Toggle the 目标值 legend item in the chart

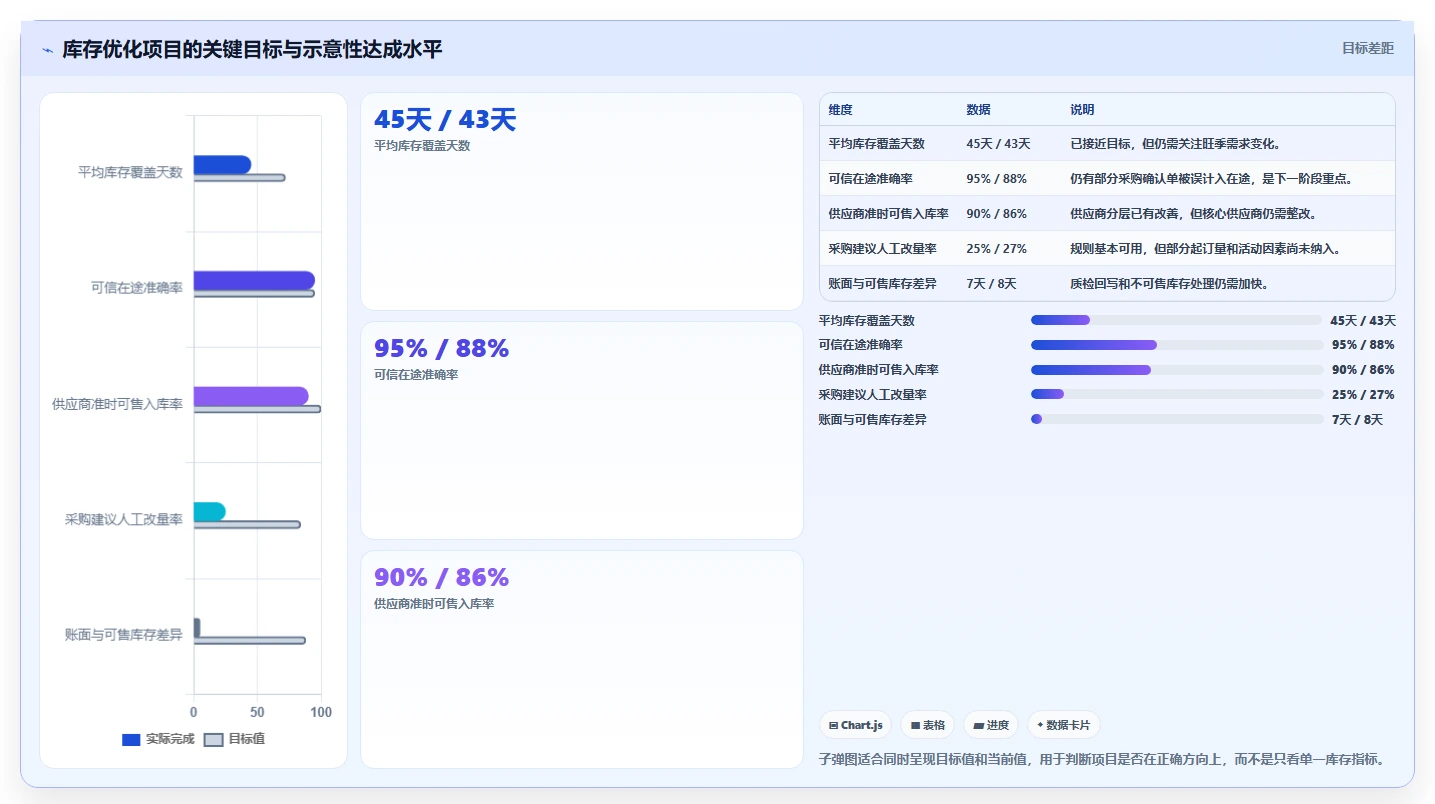(234, 739)
